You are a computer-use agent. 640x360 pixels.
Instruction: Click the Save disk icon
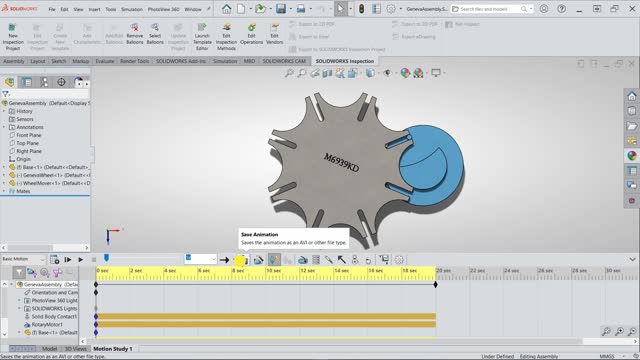click(x=280, y=9)
